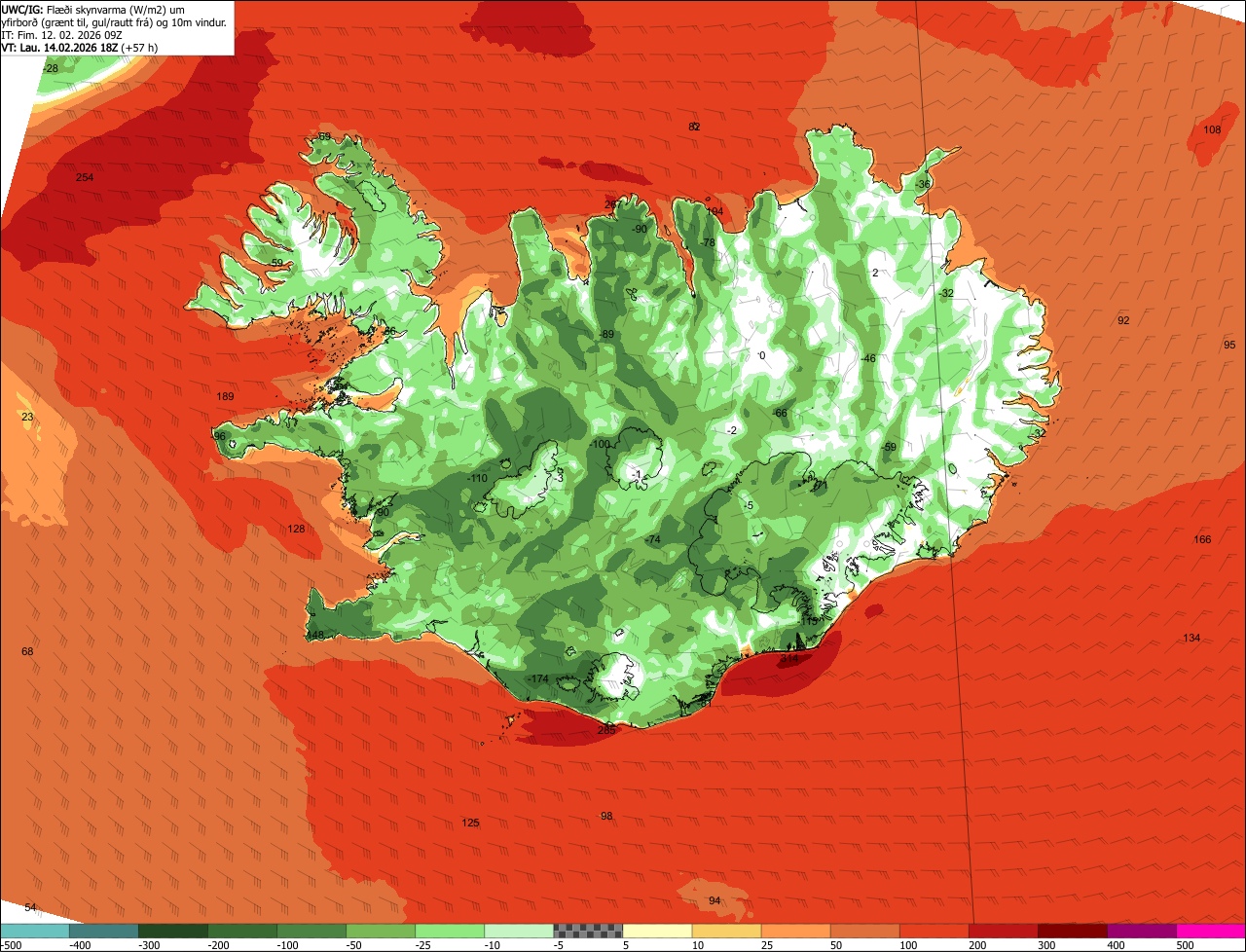Click the -28 value in the top-left corner
Image resolution: width=1246 pixels, height=952 pixels.
pyautogui.click(x=51, y=68)
